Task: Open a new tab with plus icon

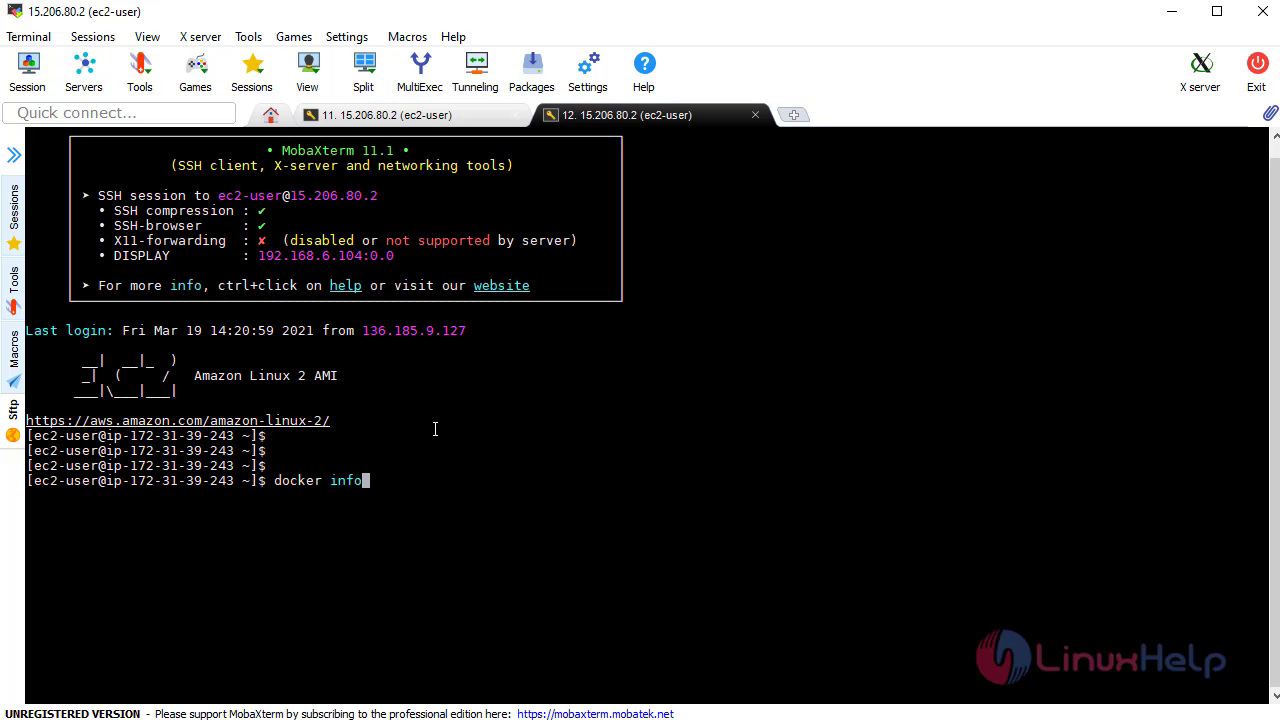Action: 794,115
